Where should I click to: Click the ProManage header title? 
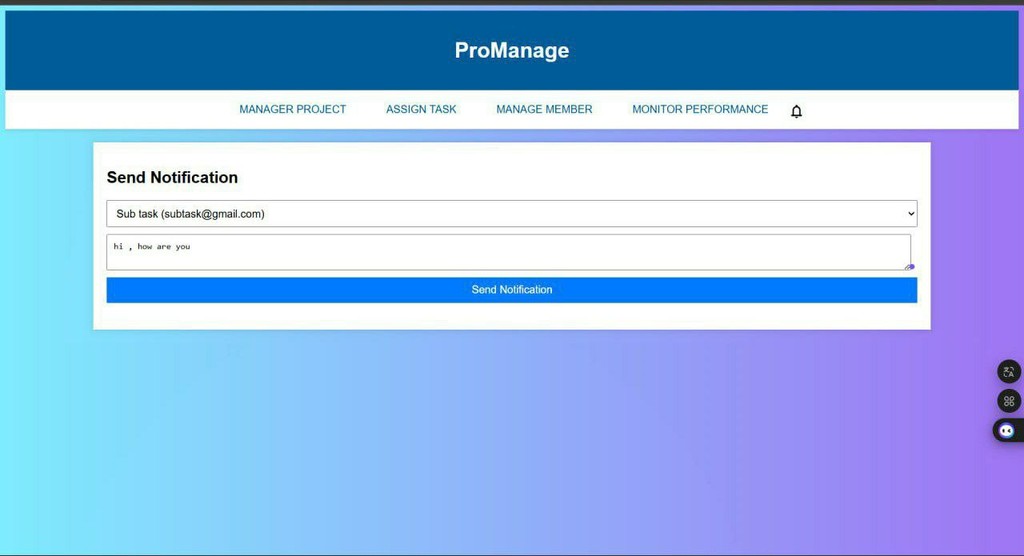(512, 50)
